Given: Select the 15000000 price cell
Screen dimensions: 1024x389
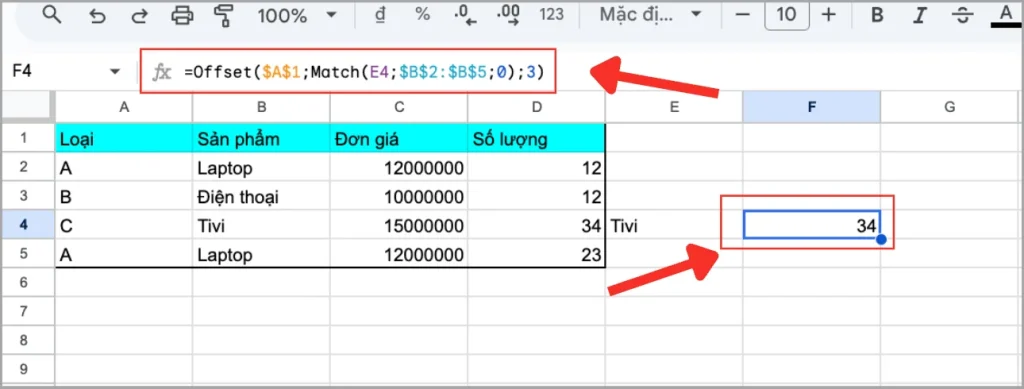Looking at the screenshot, I should [x=399, y=226].
